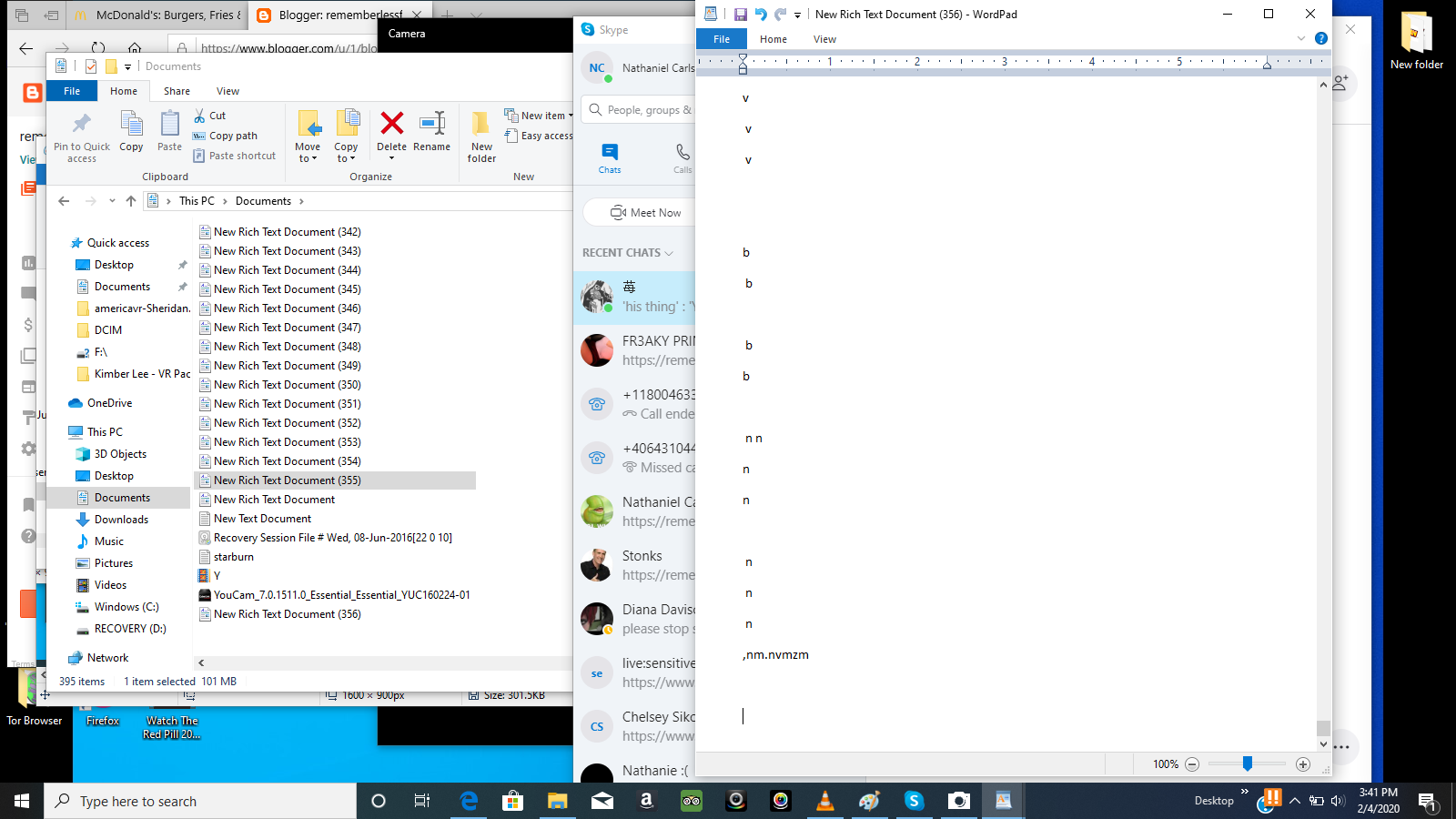Click Type here to search box
Screen dimensions: 1456x819
point(200,801)
